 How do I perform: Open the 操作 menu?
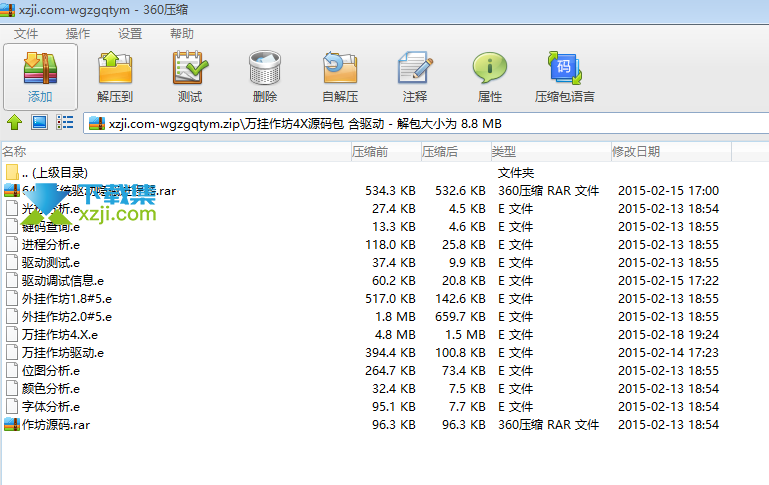(78, 33)
